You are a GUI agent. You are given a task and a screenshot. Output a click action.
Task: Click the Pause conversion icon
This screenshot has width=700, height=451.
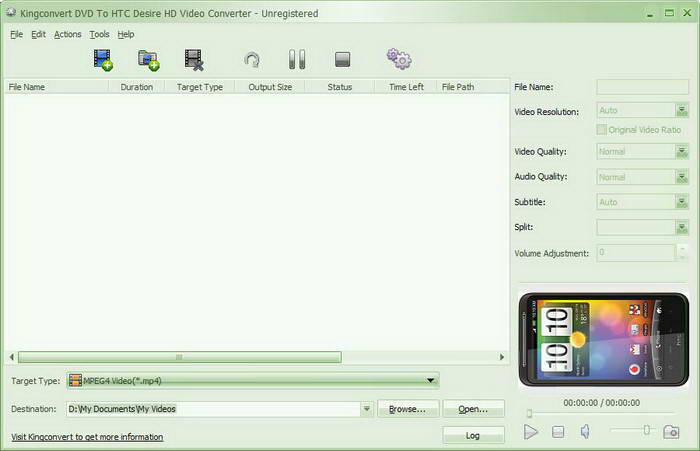click(x=297, y=60)
